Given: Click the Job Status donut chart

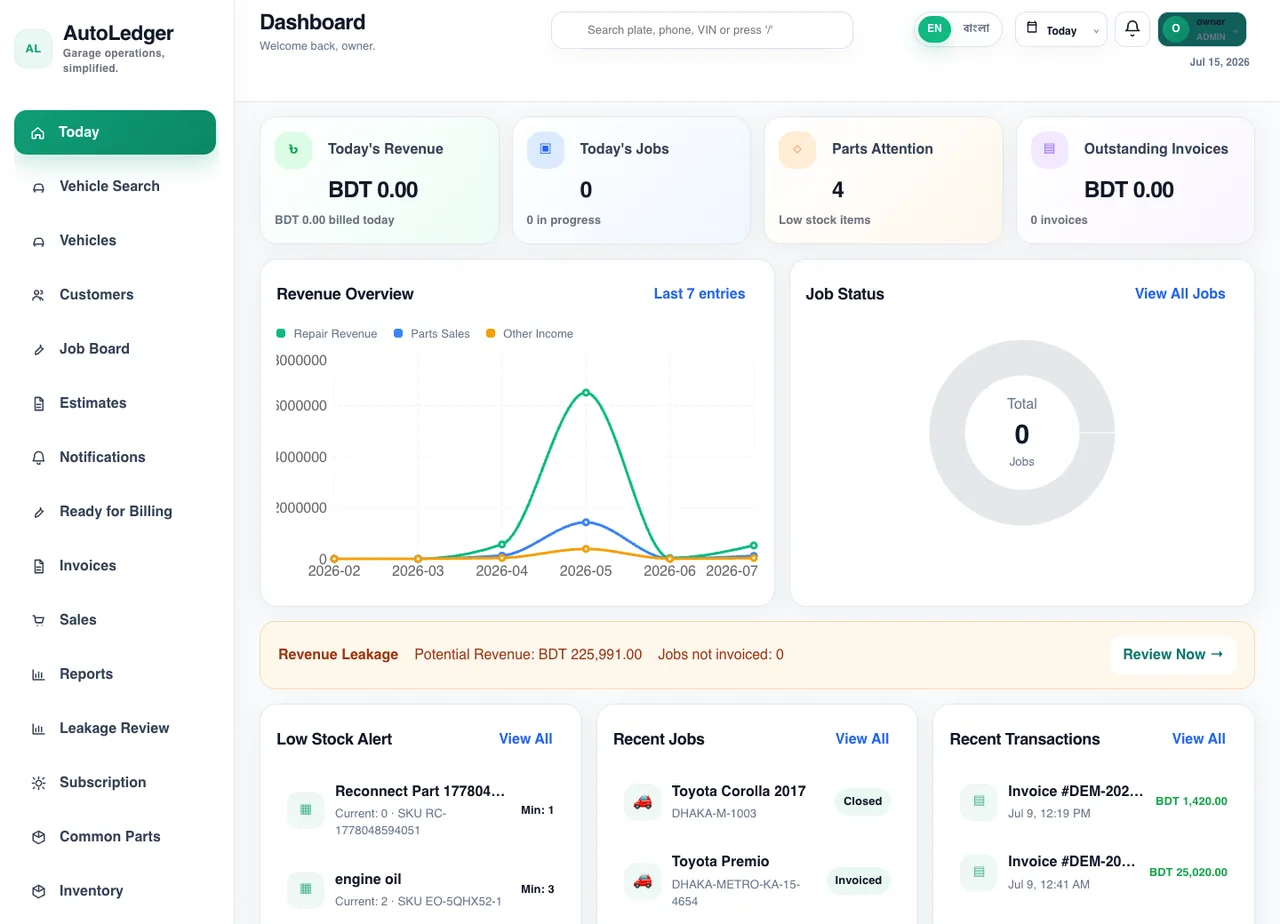Looking at the screenshot, I should click(1022, 433).
